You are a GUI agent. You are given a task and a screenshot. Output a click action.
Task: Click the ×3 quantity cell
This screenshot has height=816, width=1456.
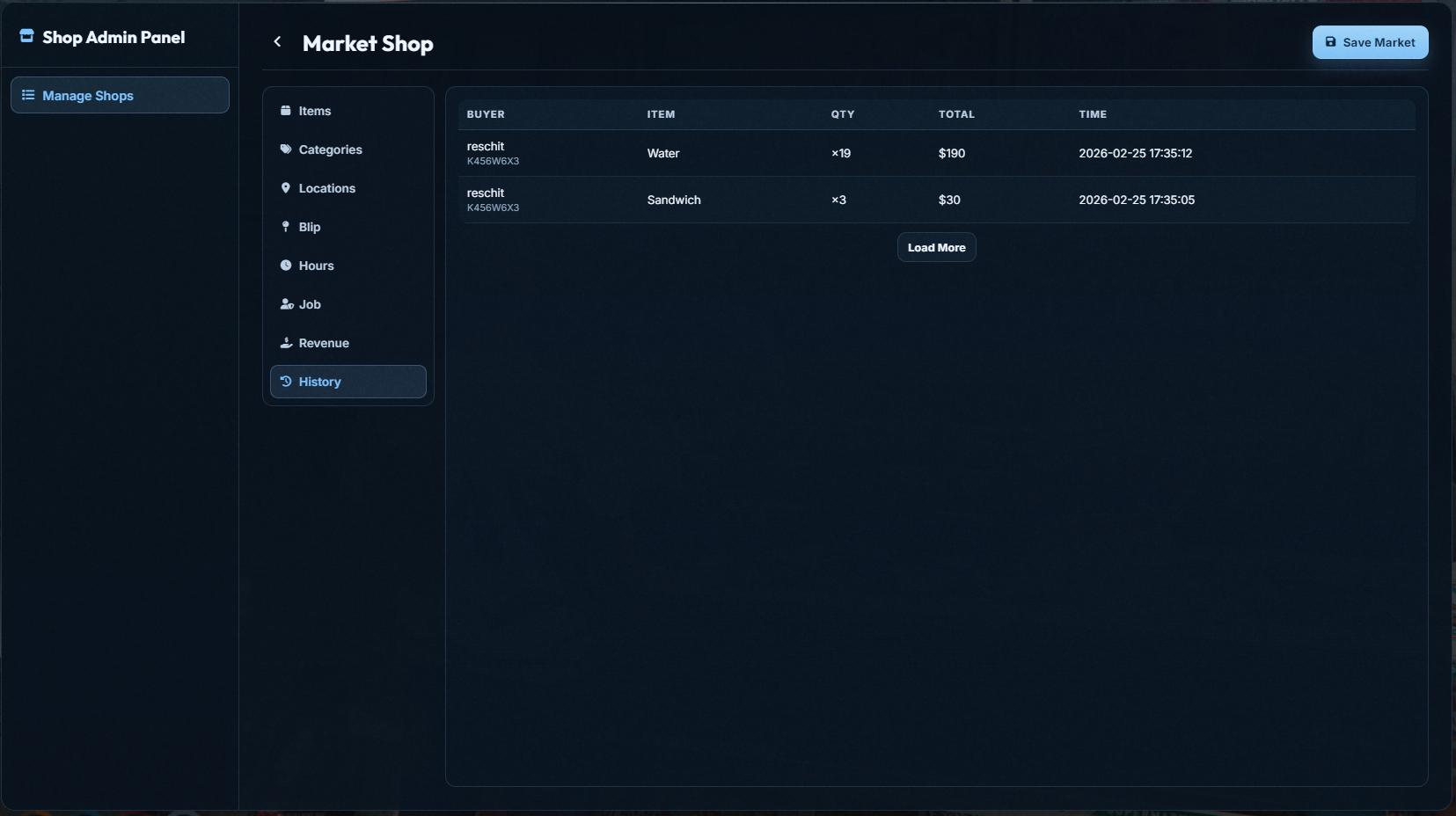838,200
